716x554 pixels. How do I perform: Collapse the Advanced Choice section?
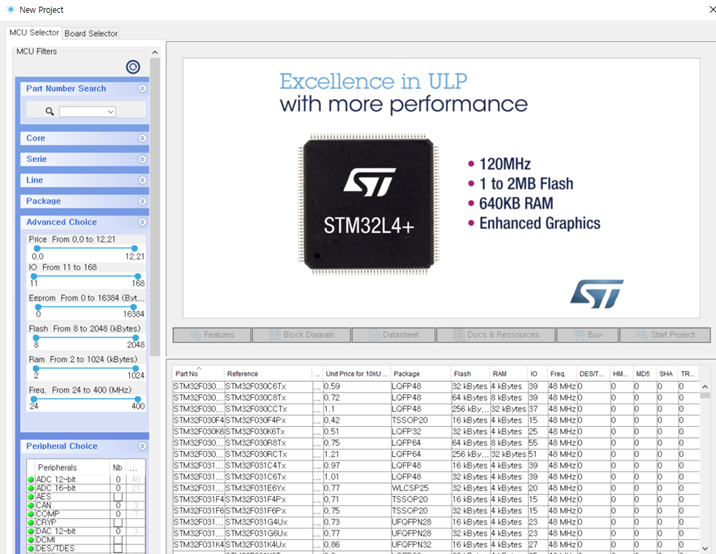tap(142, 222)
